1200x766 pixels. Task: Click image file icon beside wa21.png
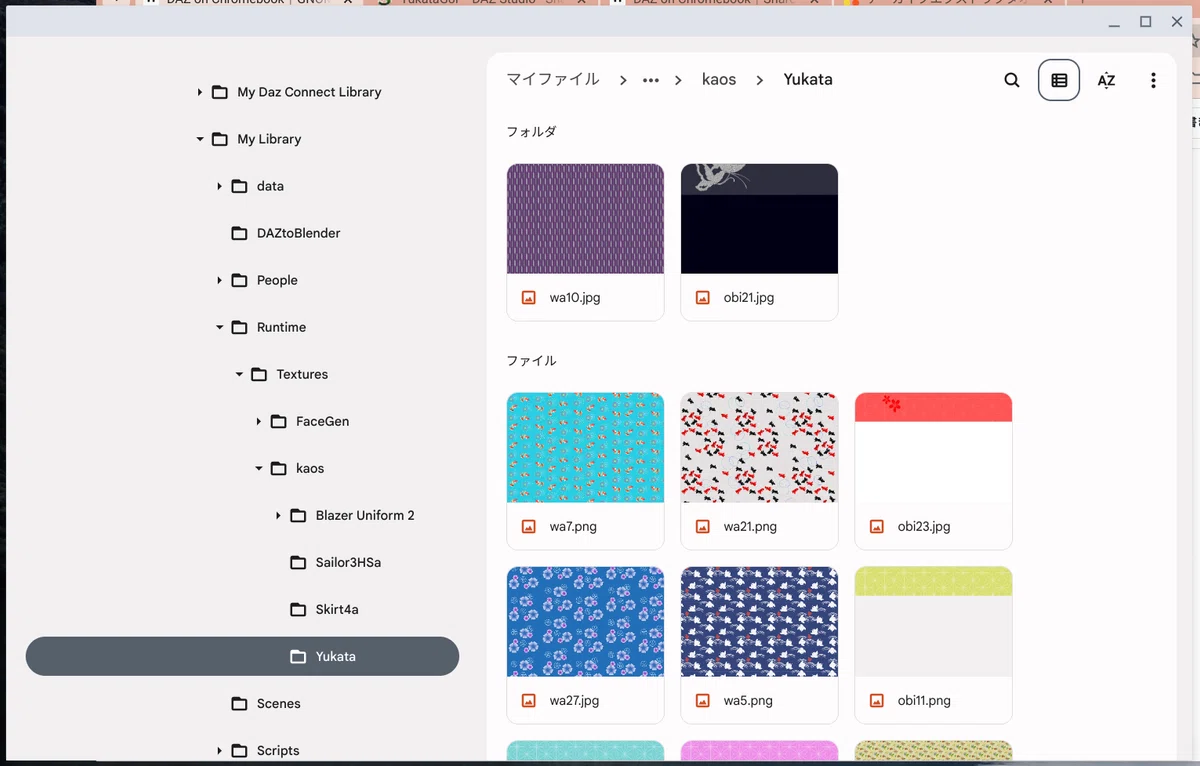[703, 526]
